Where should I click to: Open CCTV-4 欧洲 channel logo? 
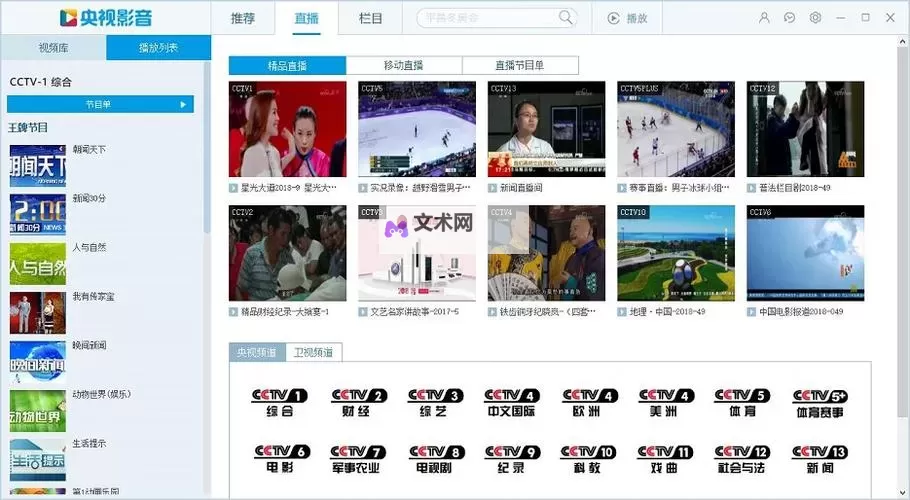point(589,403)
